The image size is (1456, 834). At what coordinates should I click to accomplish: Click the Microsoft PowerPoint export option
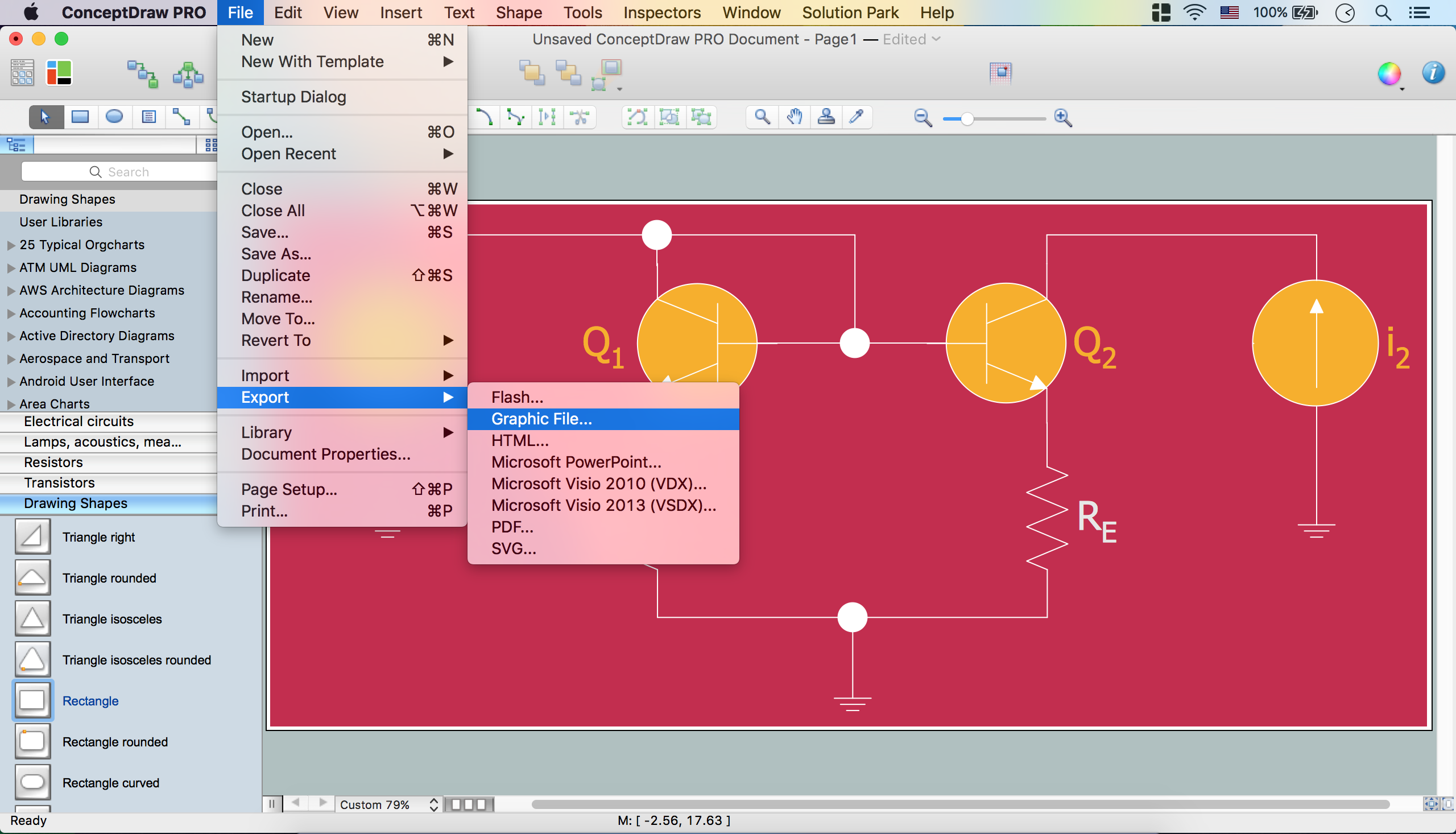tap(576, 461)
